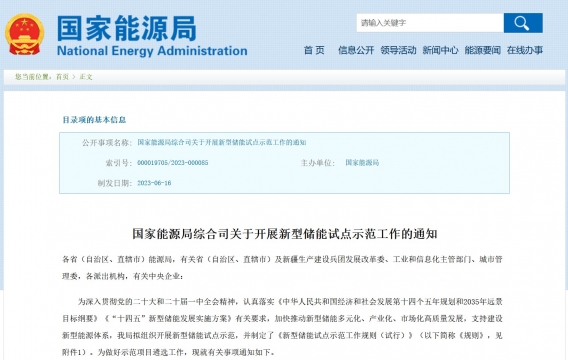Click the national emblem logo
The width and height of the screenshot is (568, 360).
click(x=25, y=34)
